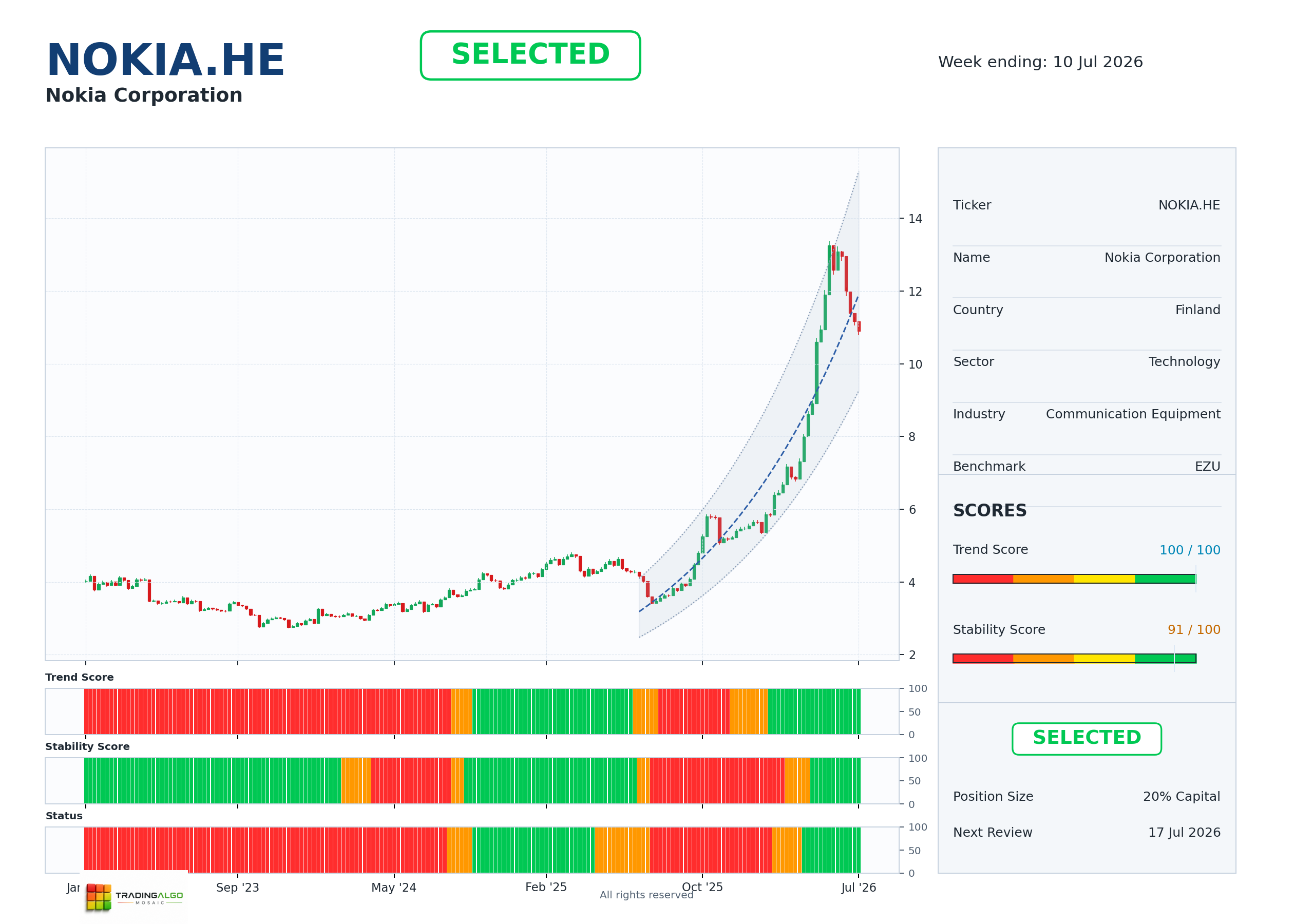Image resolution: width=1294 pixels, height=924 pixels.
Task: Click the Position Size label
Action: click(993, 797)
